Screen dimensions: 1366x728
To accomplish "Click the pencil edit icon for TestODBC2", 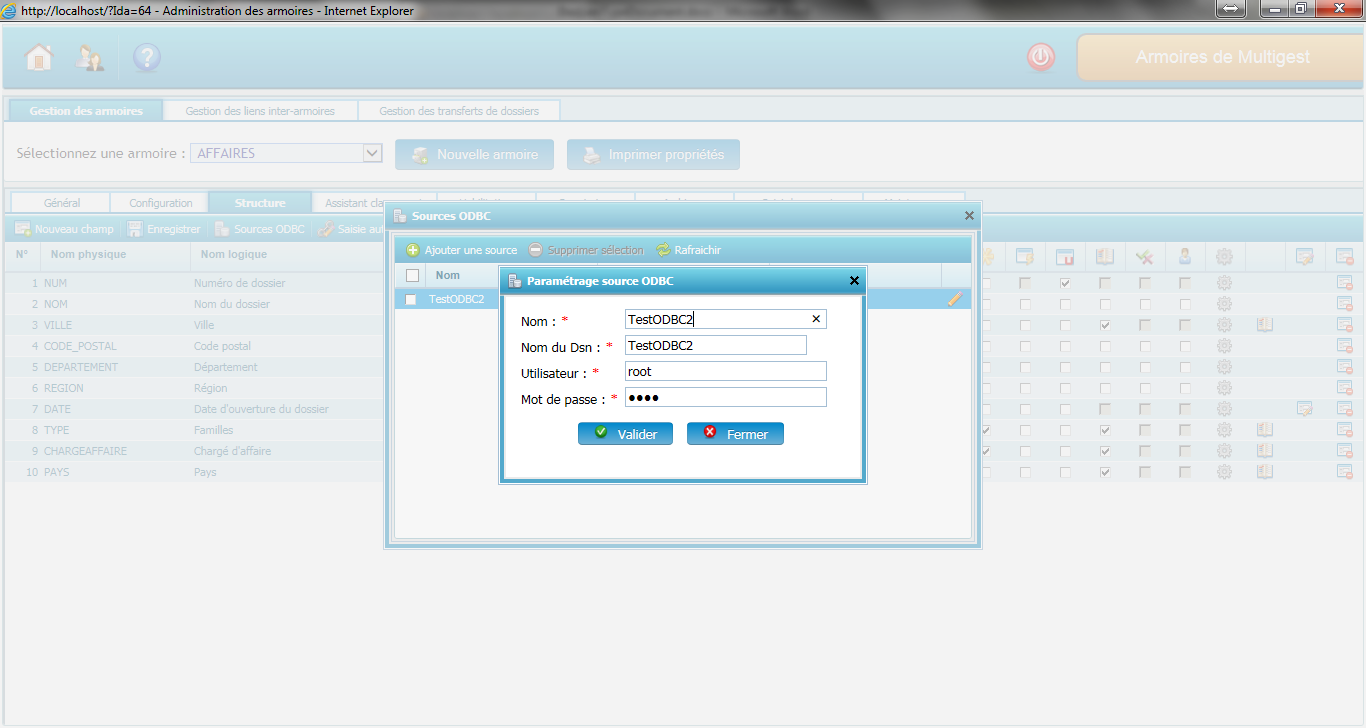I will (955, 298).
